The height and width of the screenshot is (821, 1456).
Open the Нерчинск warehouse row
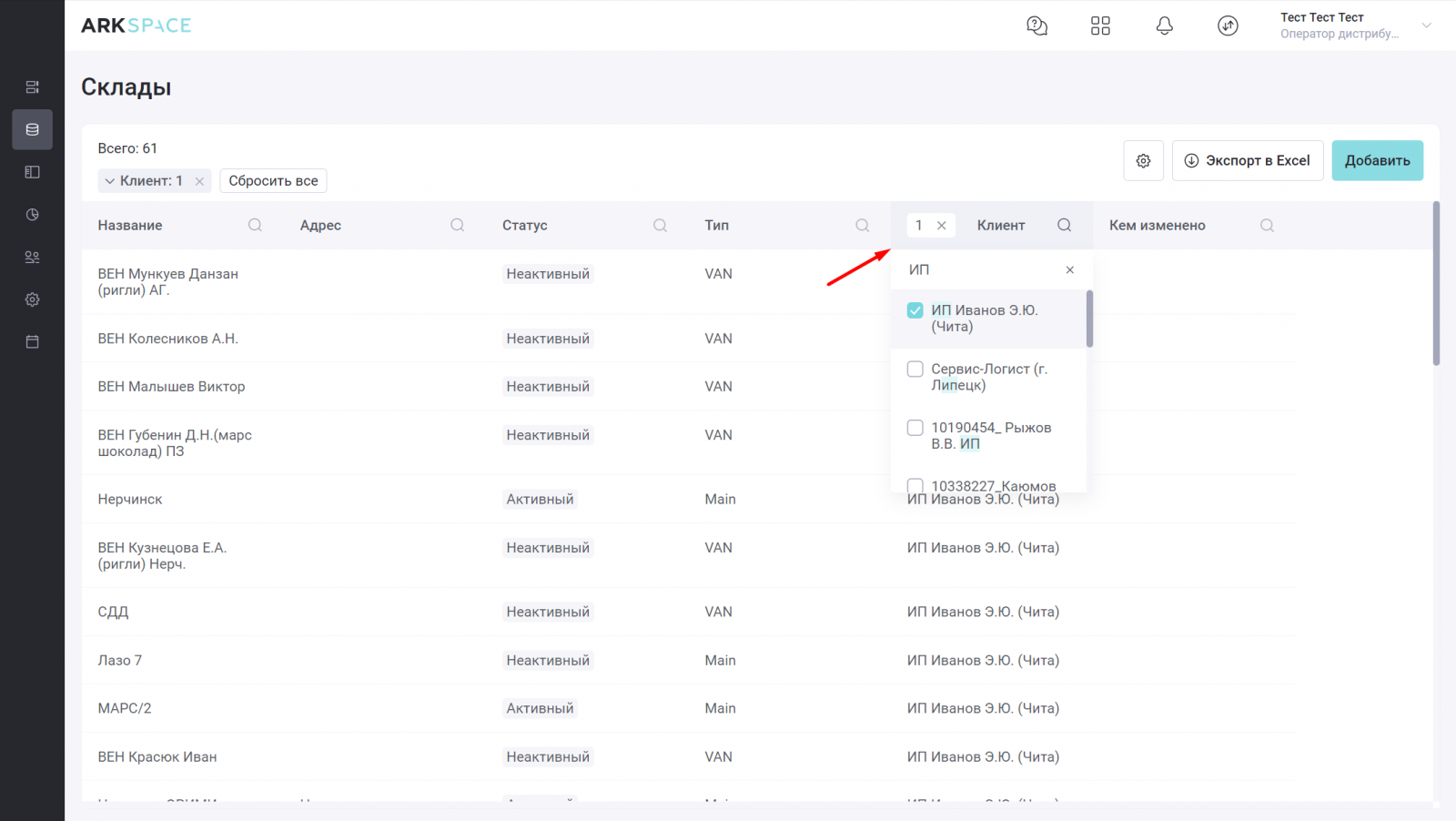(x=689, y=500)
